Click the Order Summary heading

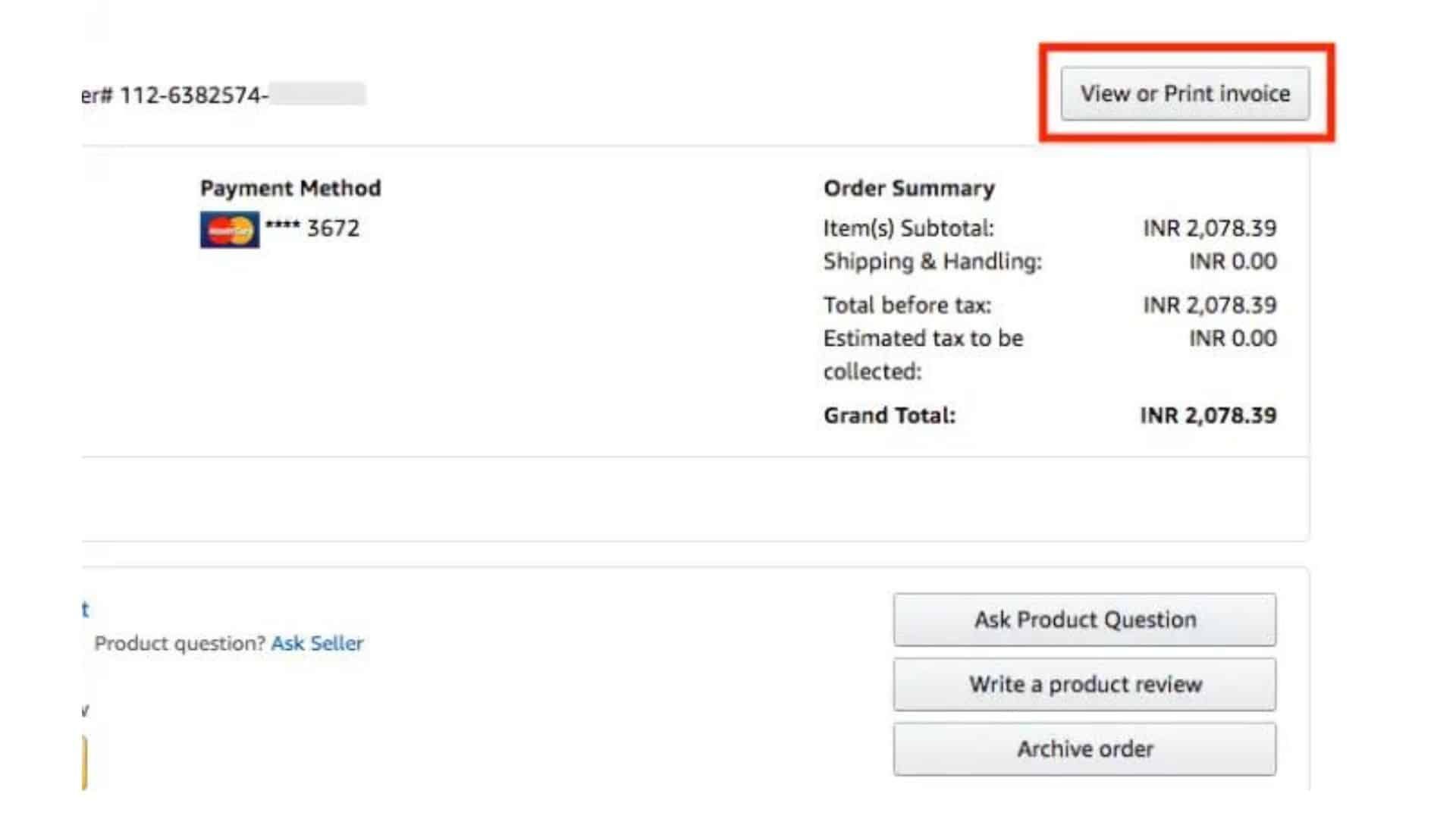click(909, 188)
